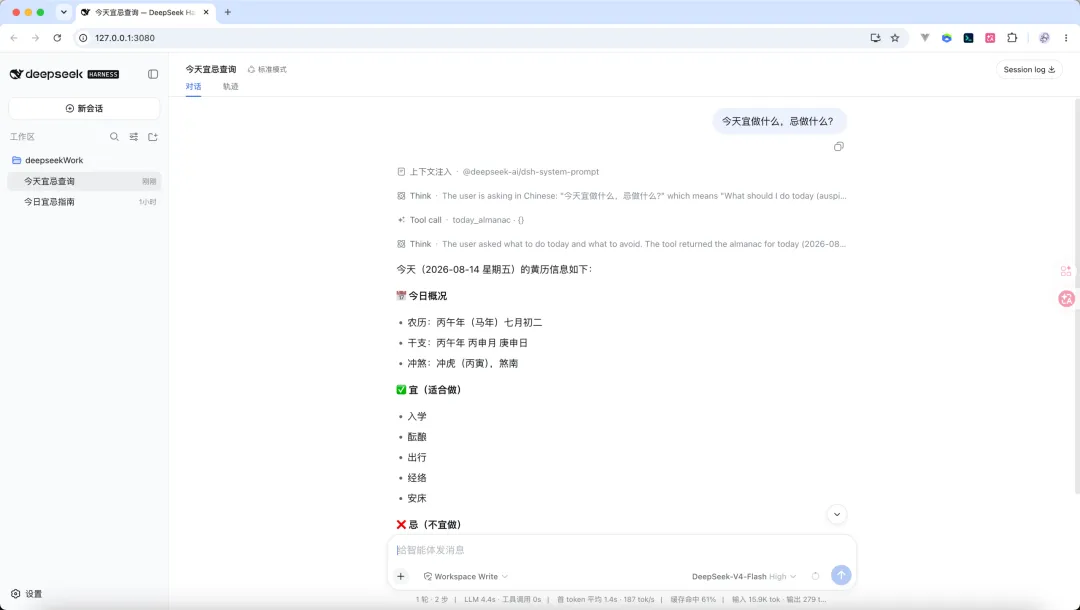Send the message with arrow button
The height and width of the screenshot is (610, 1080).
pyautogui.click(x=841, y=576)
